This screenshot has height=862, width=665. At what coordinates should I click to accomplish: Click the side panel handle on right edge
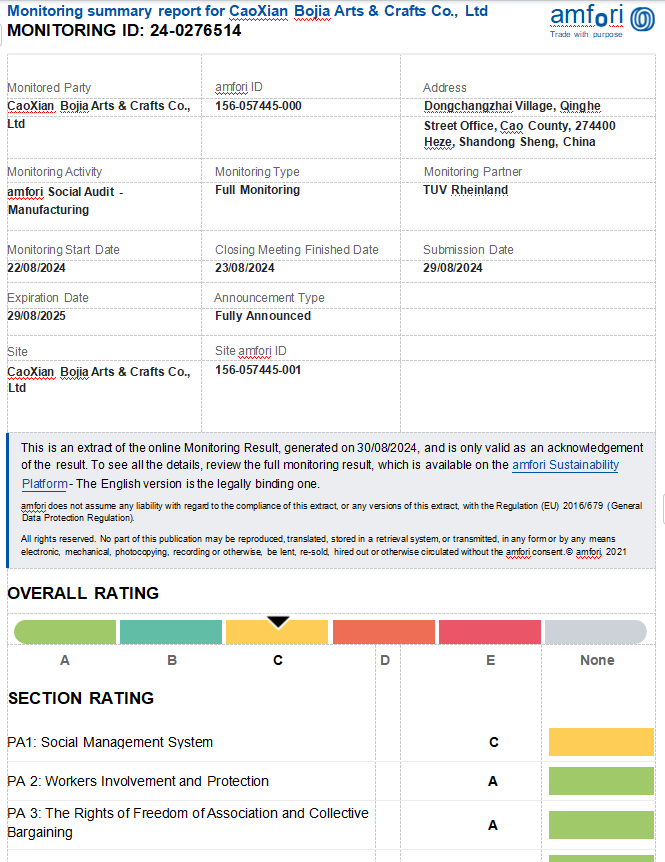[x=660, y=509]
